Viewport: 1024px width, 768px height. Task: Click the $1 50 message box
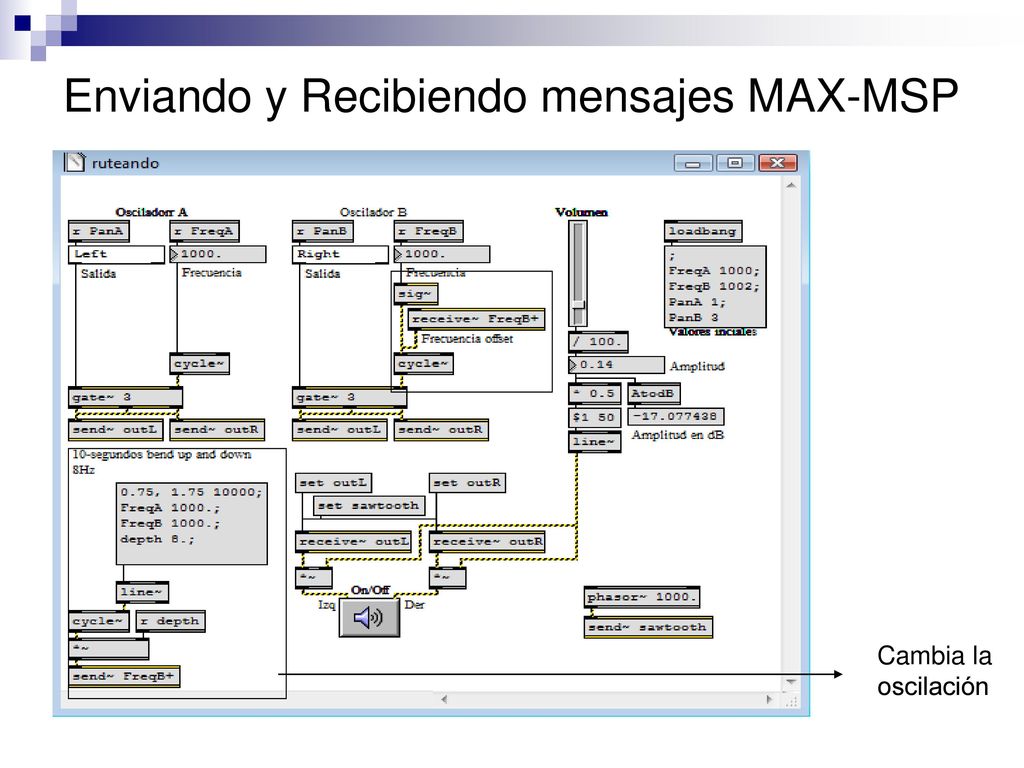coord(594,417)
